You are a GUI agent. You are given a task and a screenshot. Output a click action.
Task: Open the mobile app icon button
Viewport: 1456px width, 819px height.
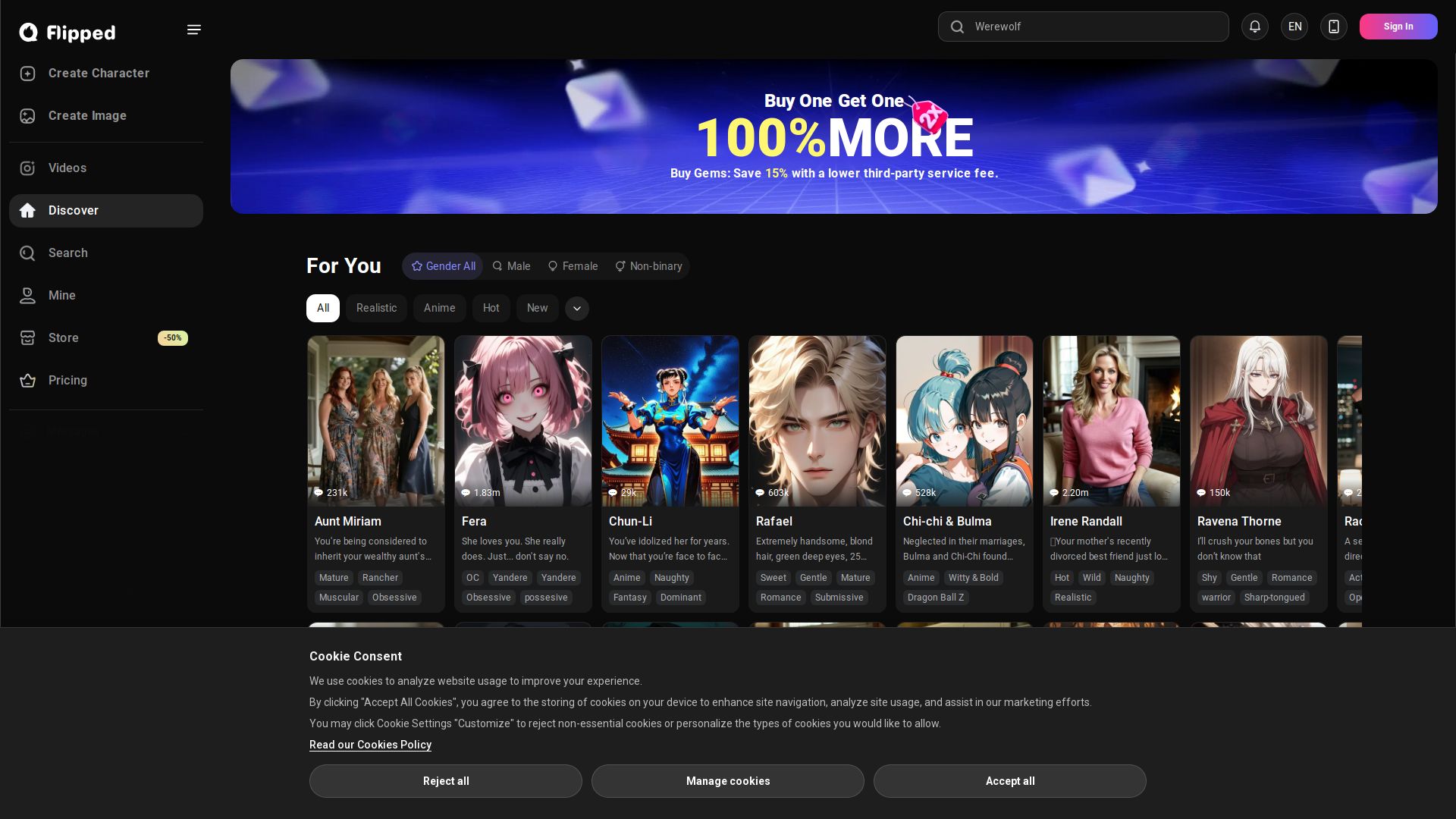pyautogui.click(x=1334, y=27)
